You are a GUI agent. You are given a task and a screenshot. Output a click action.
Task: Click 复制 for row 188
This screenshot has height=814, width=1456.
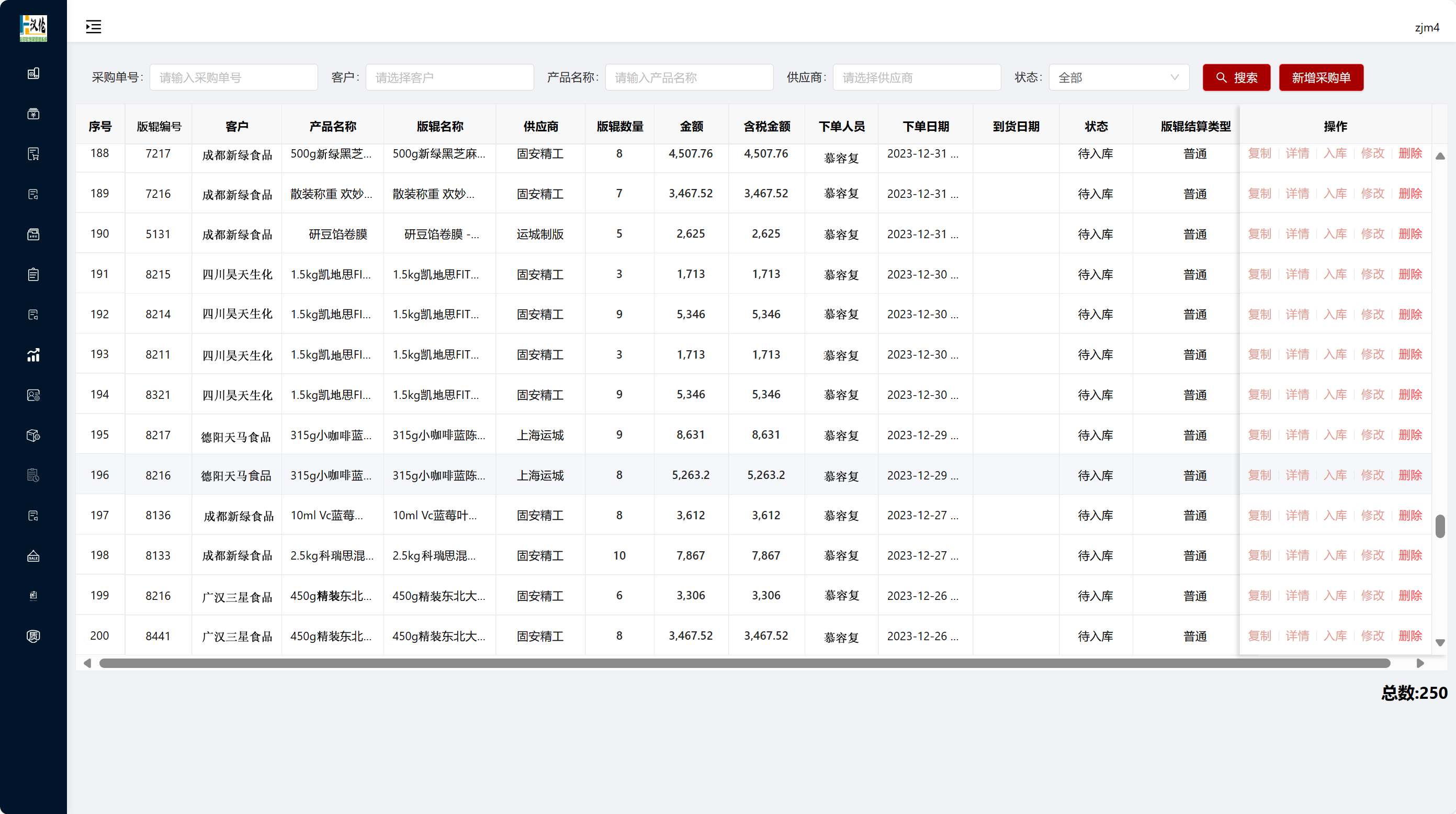point(1259,153)
